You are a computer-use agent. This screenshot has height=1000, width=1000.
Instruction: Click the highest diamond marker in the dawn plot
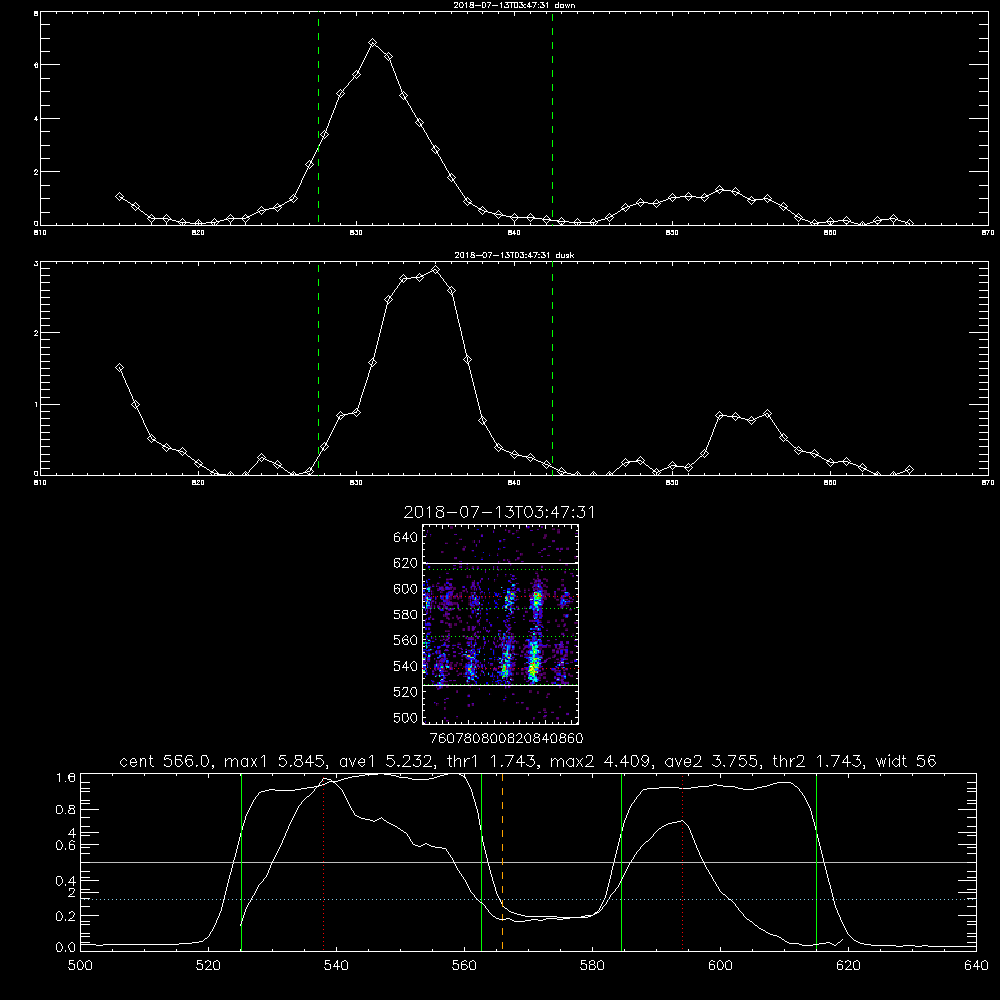coord(372,43)
